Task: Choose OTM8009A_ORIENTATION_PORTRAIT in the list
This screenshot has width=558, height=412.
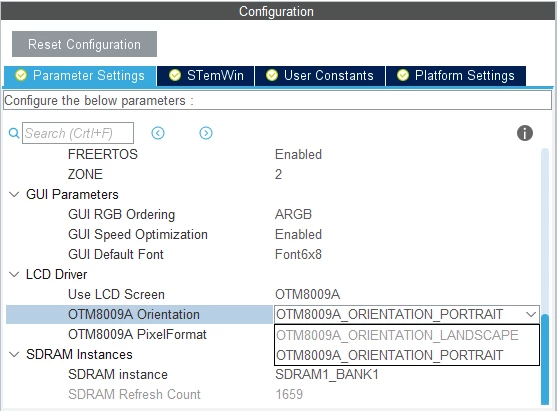Action: 406,355
